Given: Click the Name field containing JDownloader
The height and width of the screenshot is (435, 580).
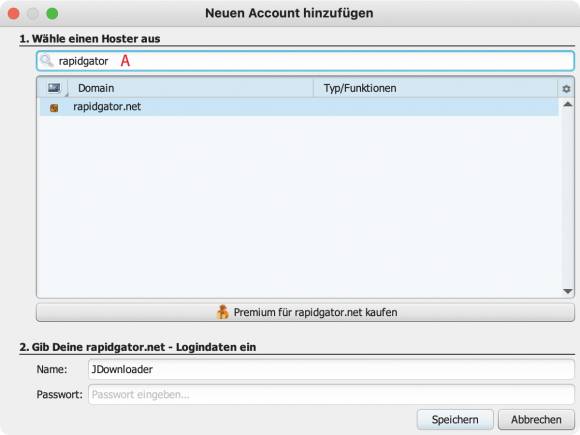Looking at the screenshot, I should click(331, 369).
